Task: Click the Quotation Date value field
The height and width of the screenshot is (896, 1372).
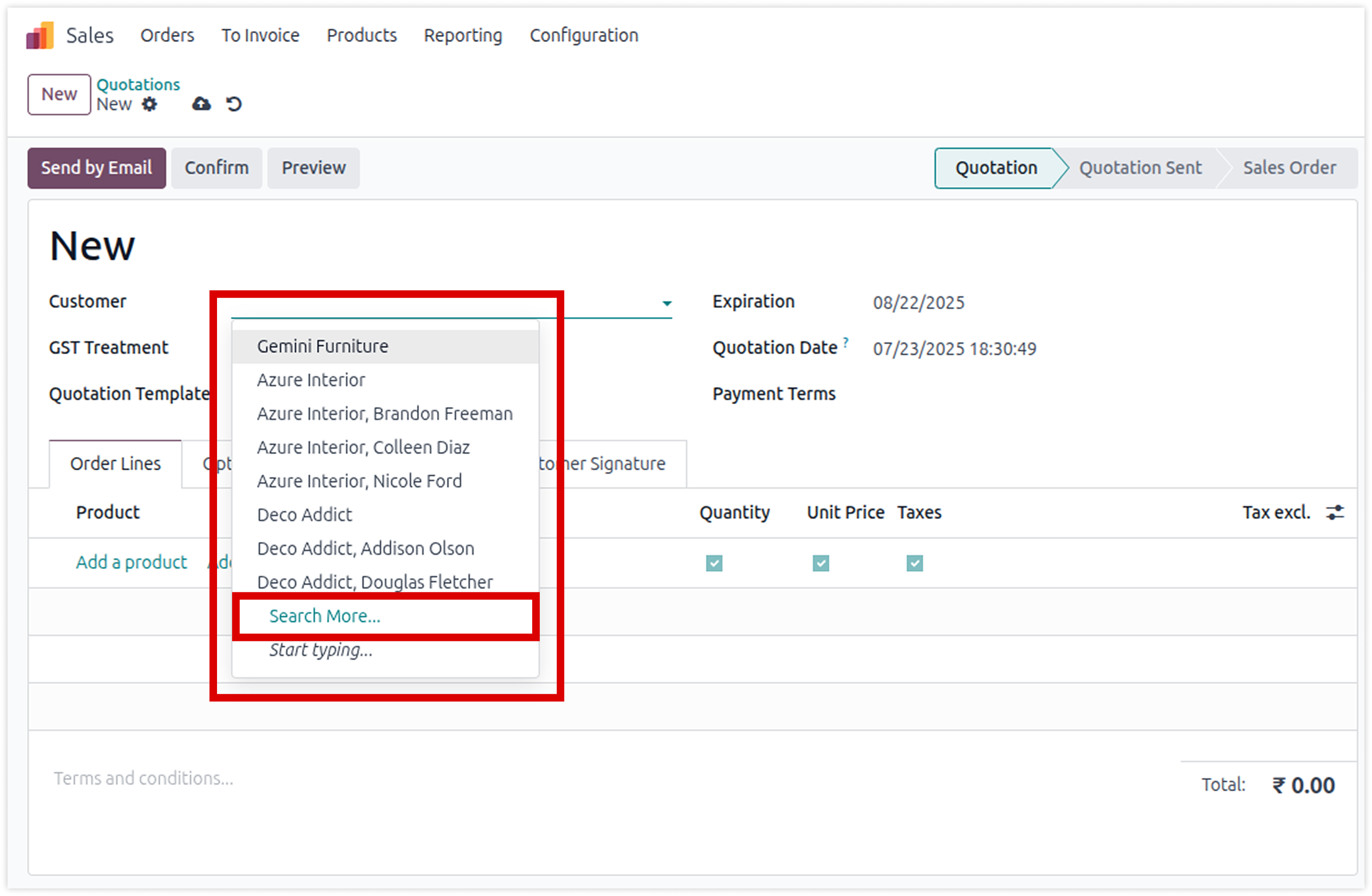Action: coord(954,349)
